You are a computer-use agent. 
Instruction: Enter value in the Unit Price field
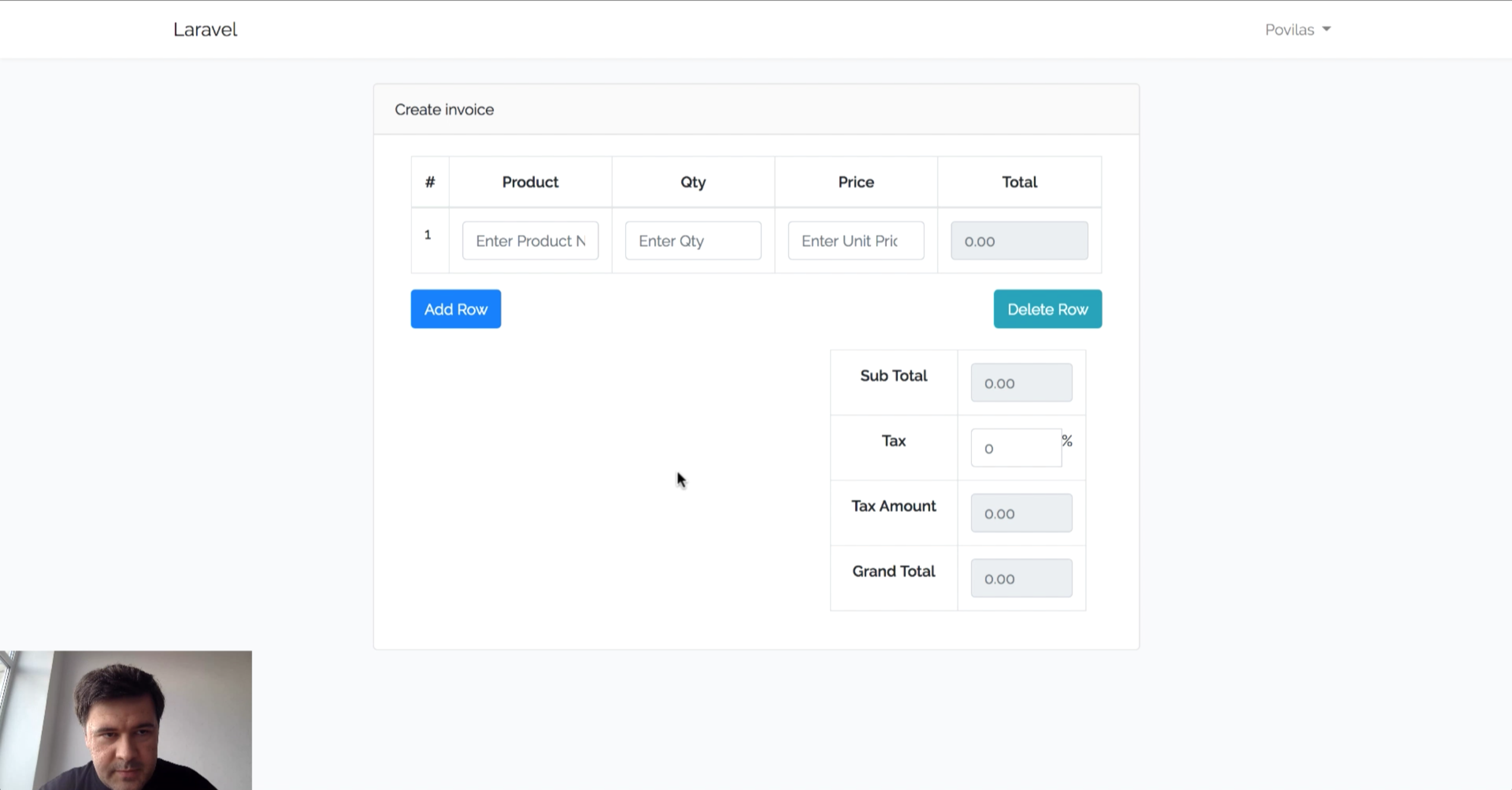click(856, 240)
